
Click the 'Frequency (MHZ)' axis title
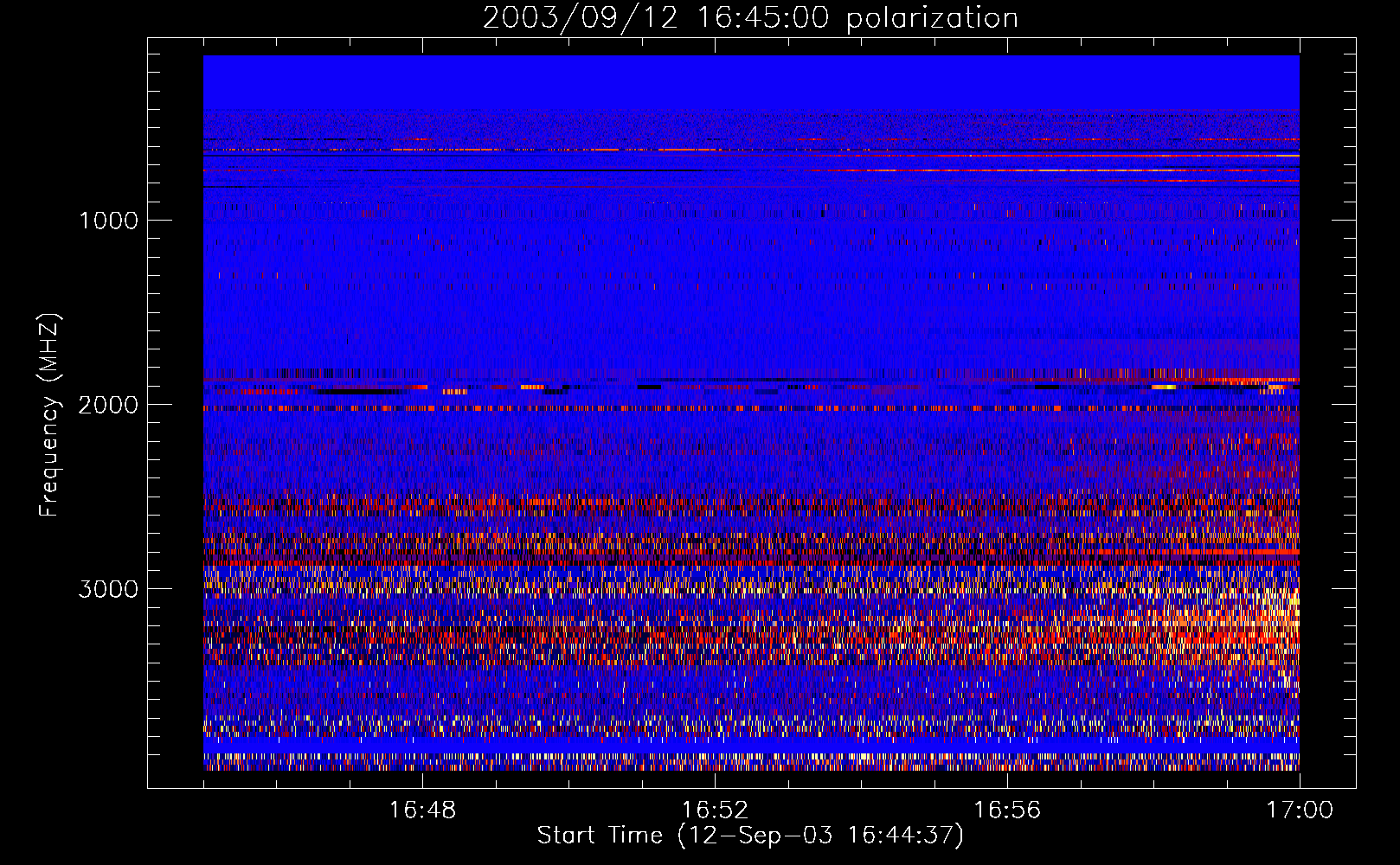49,415
